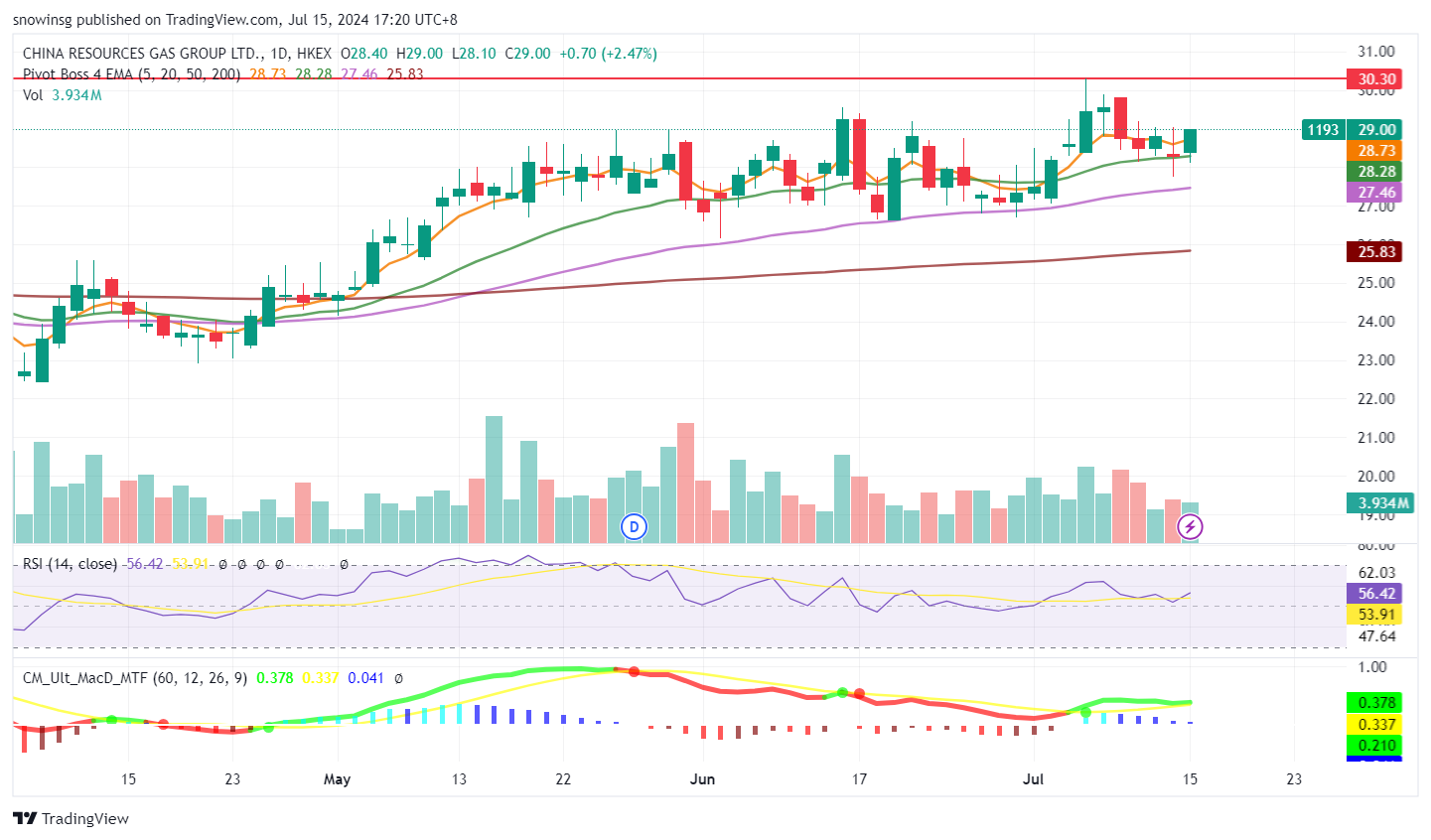The width and height of the screenshot is (1431, 840).
Task: Click the '17' date label on time axis
Action: [859, 779]
